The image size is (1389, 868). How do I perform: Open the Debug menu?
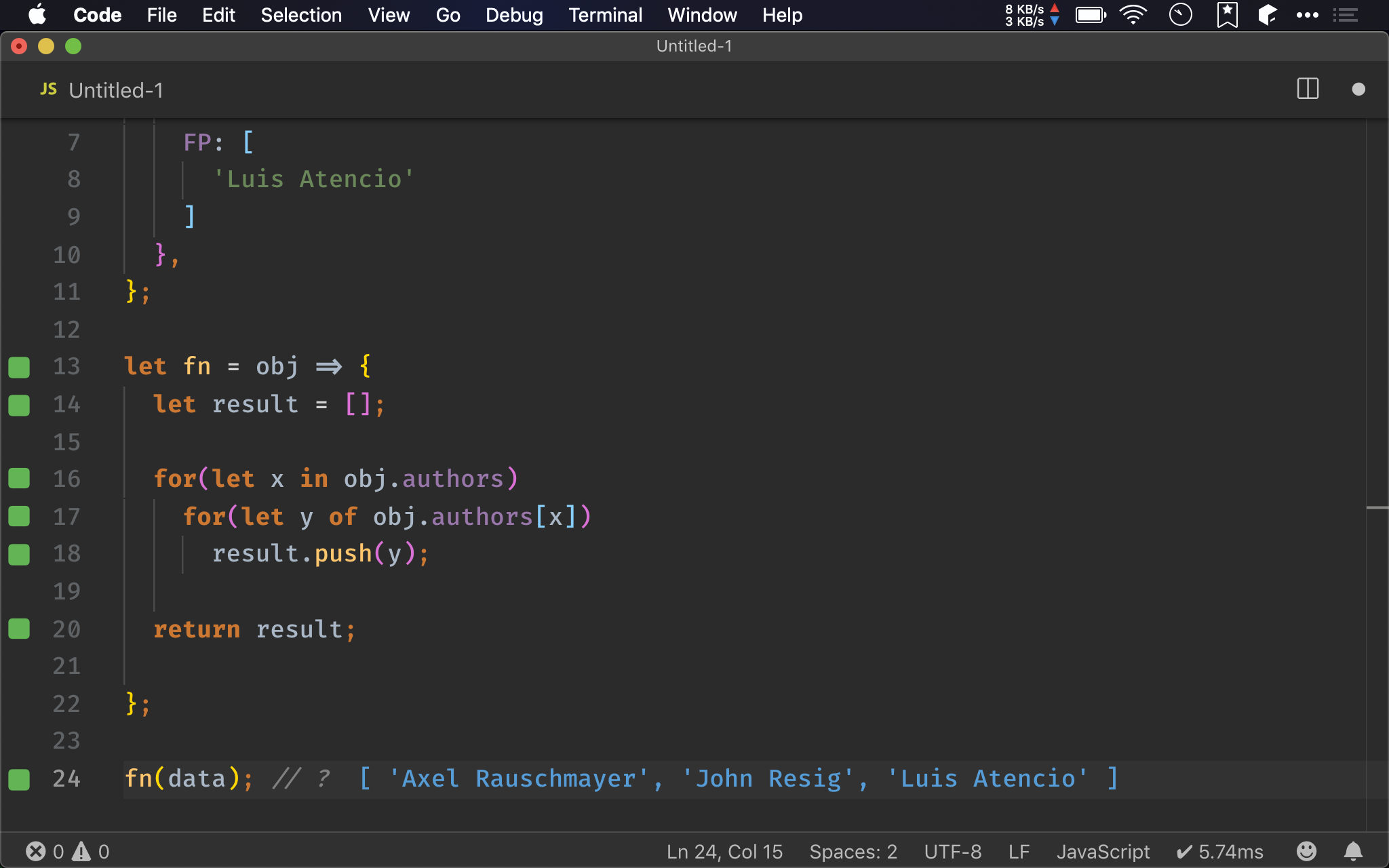point(514,15)
